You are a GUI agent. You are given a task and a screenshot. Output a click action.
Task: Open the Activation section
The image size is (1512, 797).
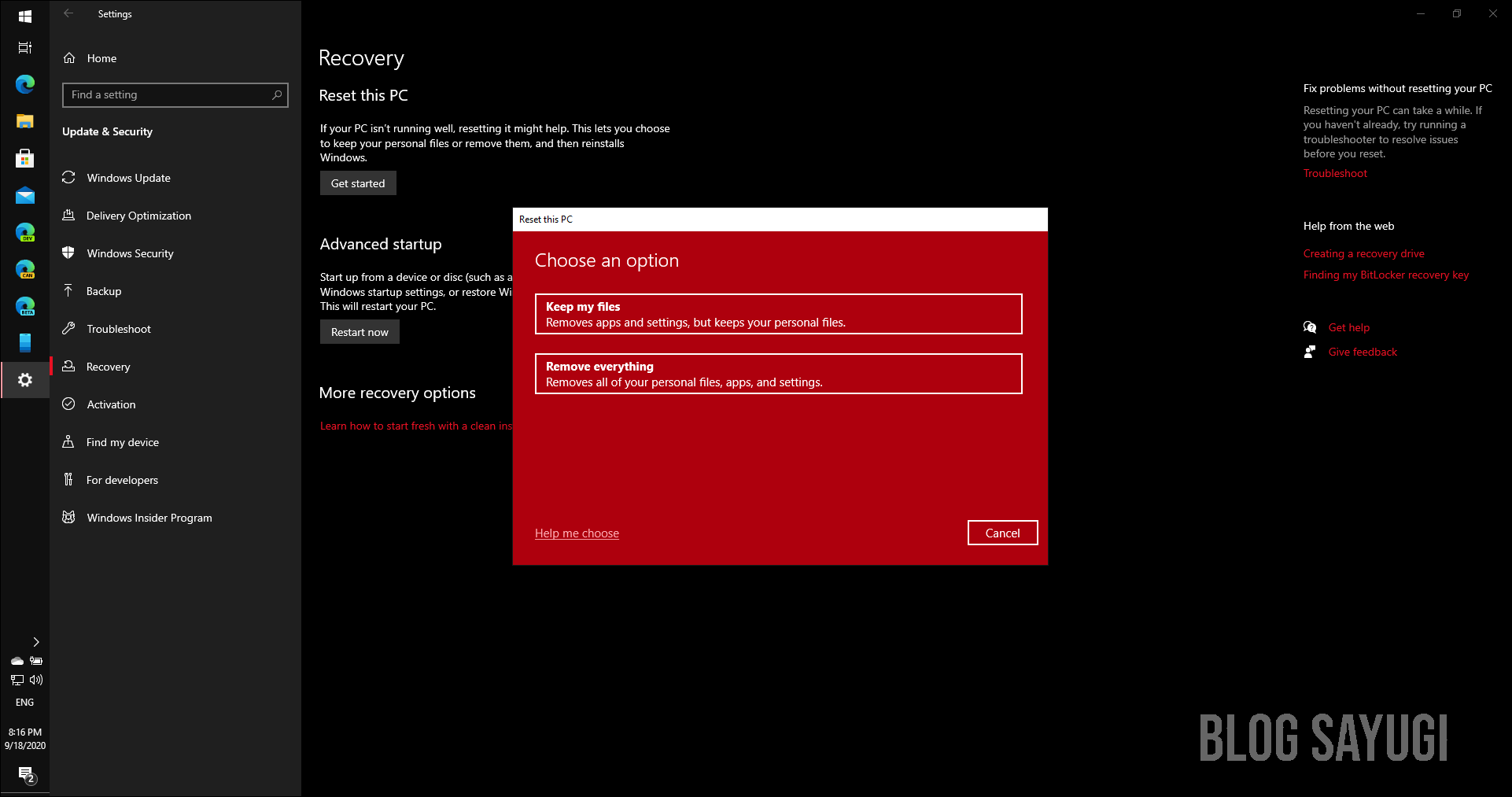point(109,404)
